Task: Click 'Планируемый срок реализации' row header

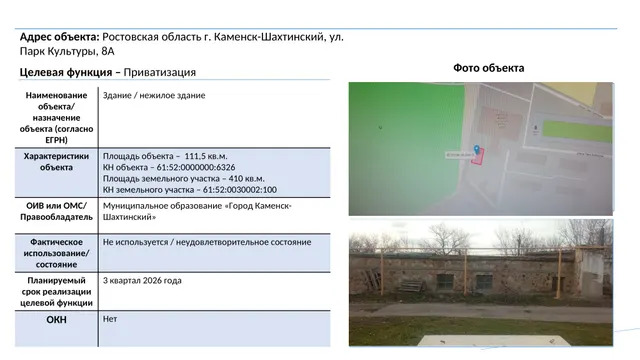Action: 56,291
